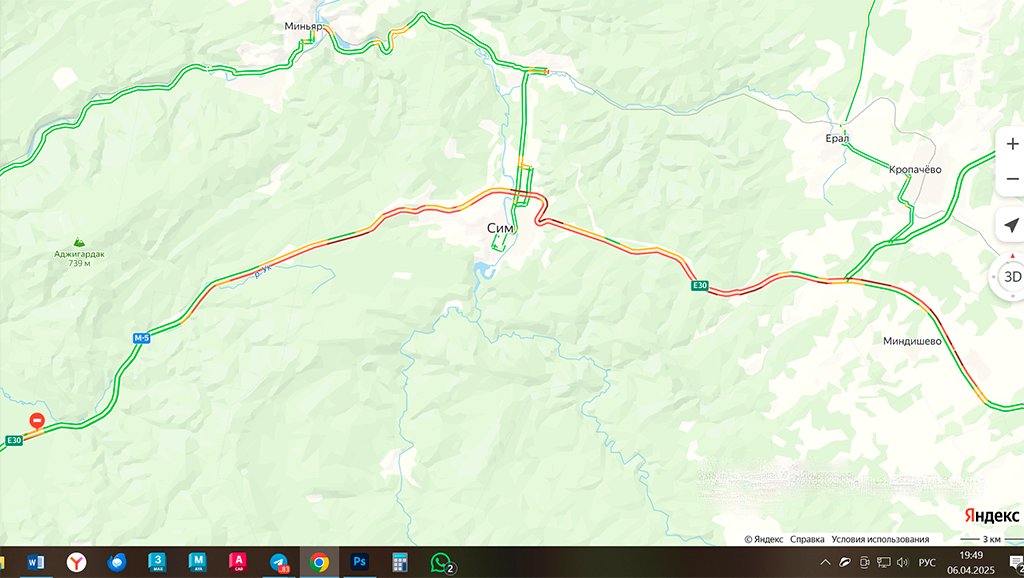Open AutoCAD from the taskbar
The width and height of the screenshot is (1024, 578).
coord(238,562)
